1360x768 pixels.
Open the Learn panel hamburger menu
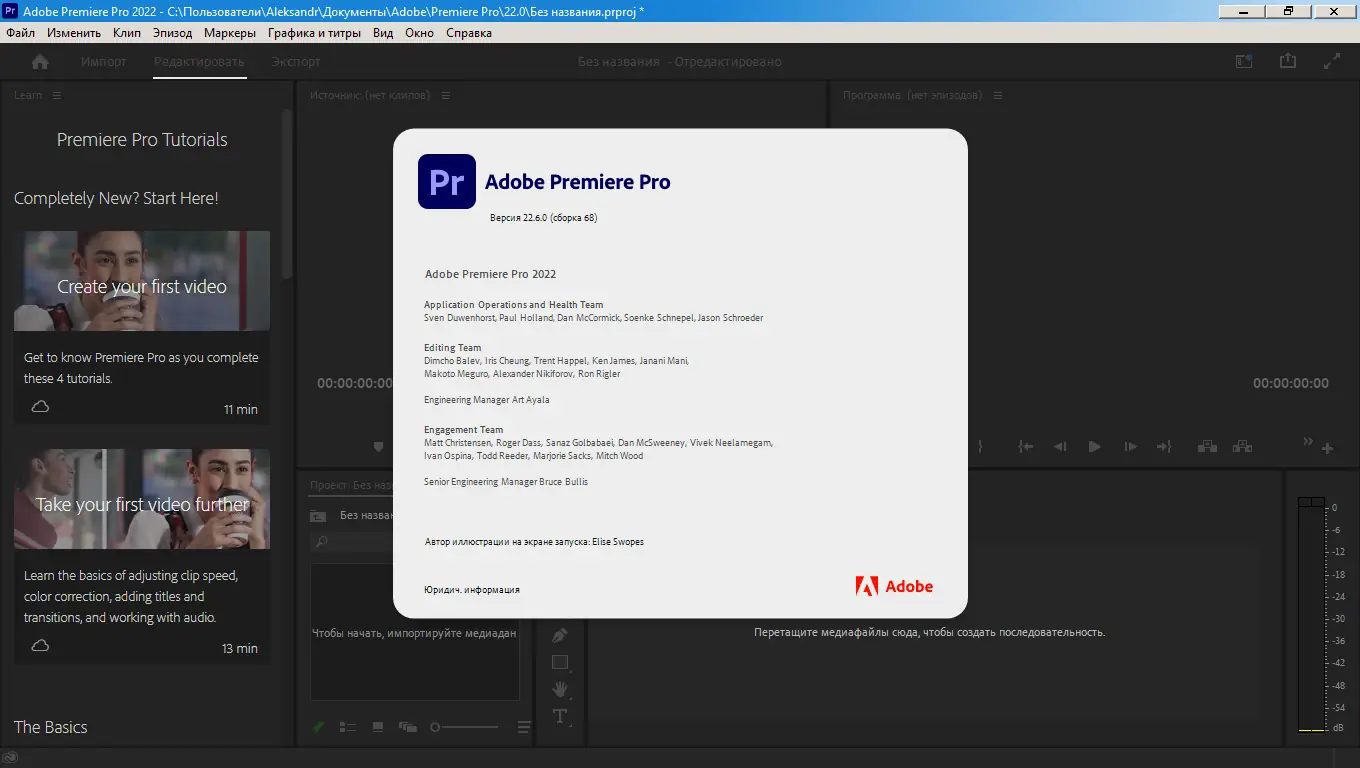point(57,95)
